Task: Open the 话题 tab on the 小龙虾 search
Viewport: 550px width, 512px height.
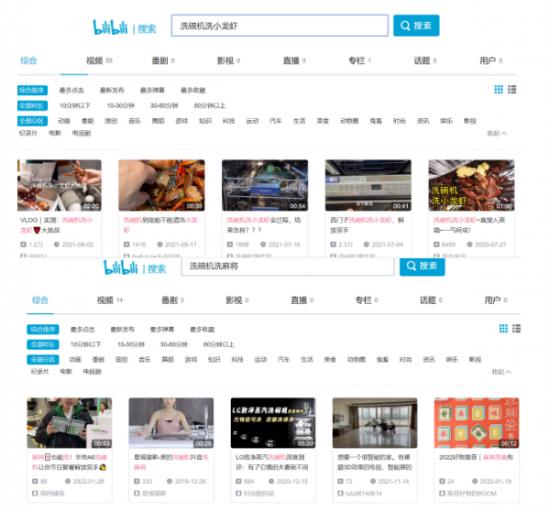Action: click(x=425, y=60)
